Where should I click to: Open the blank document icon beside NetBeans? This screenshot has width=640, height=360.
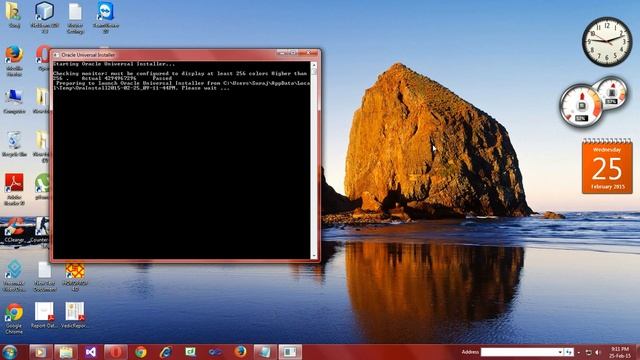(75, 17)
